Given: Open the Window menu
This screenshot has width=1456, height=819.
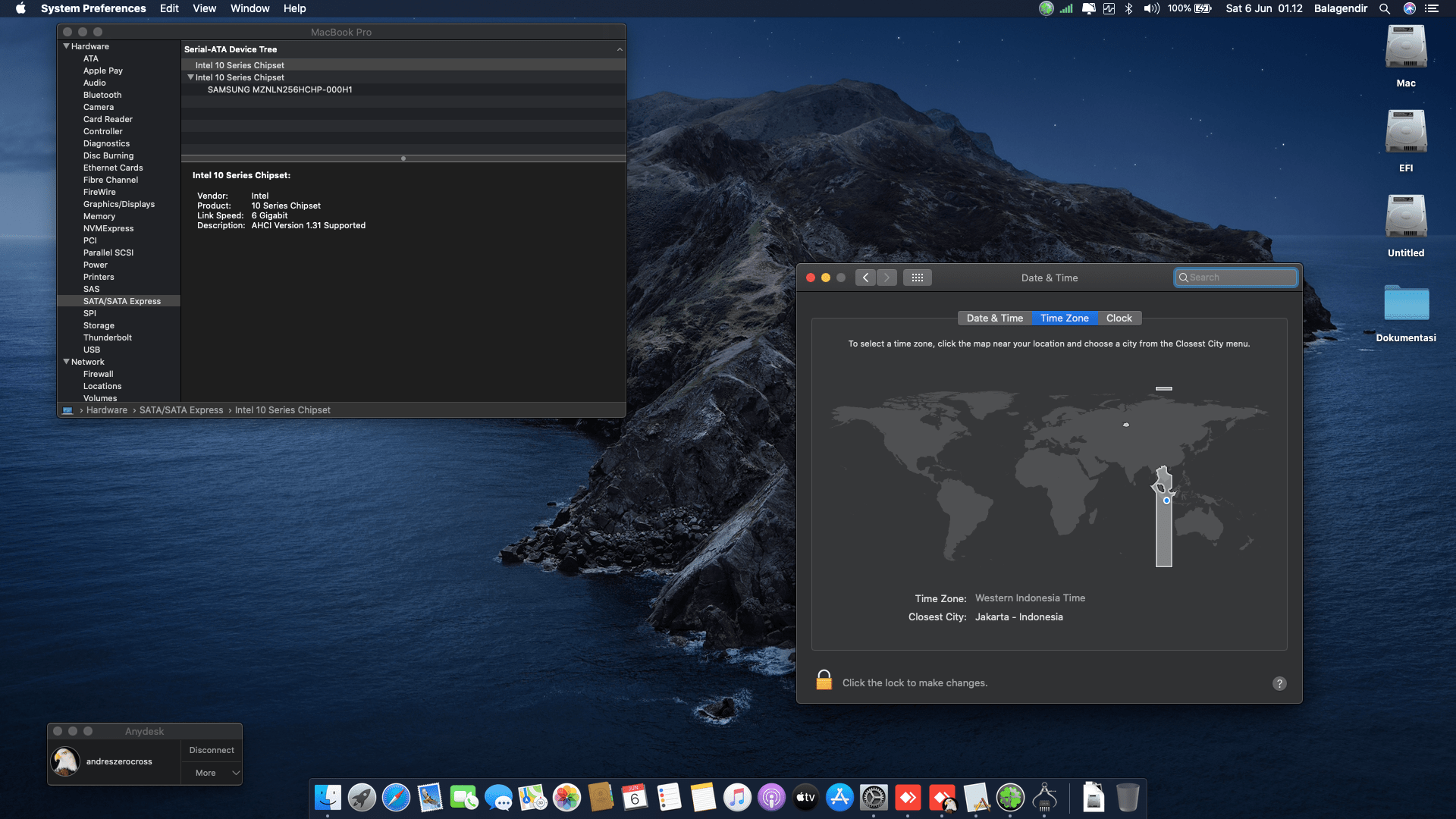Looking at the screenshot, I should click(249, 8).
